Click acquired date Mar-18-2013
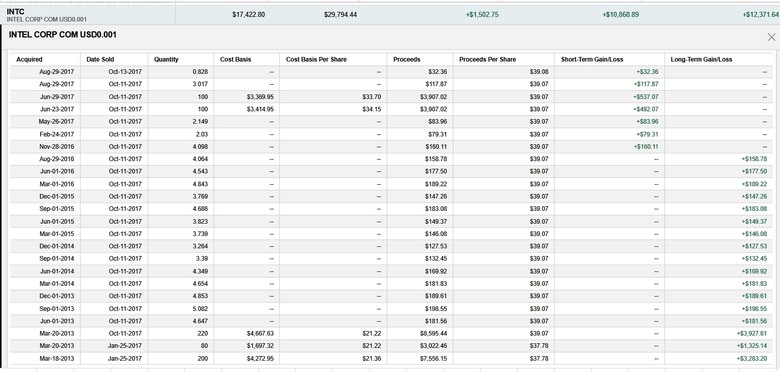 tap(56, 358)
